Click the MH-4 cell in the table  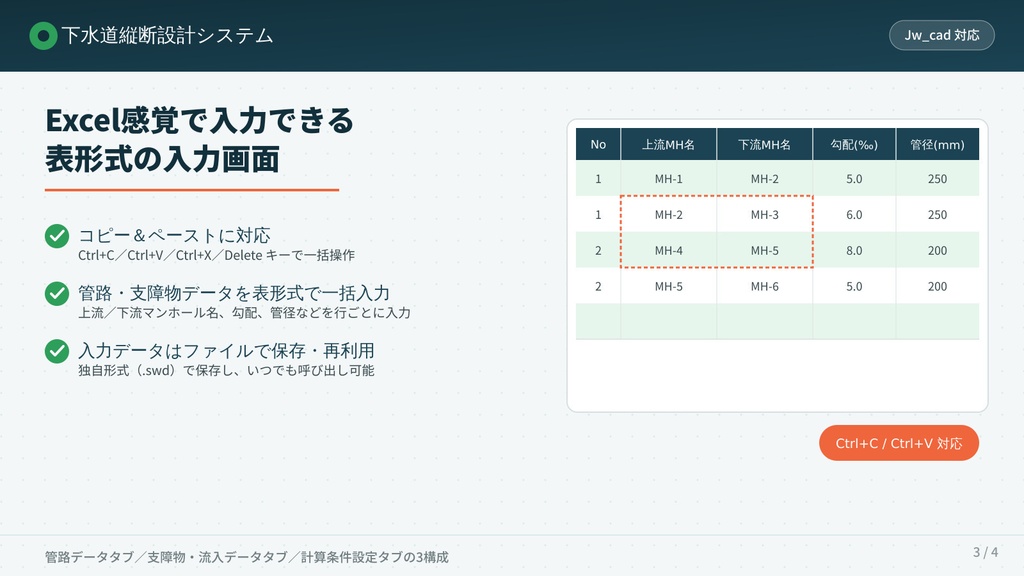click(668, 250)
